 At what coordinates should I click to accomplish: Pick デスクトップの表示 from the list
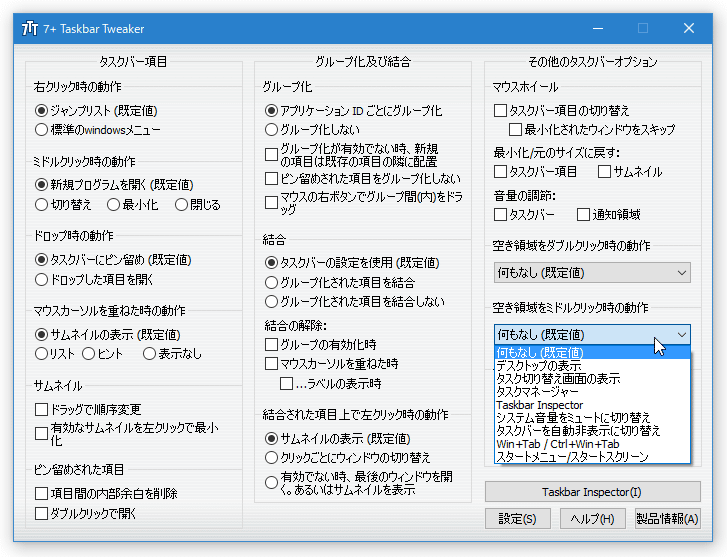coord(592,365)
